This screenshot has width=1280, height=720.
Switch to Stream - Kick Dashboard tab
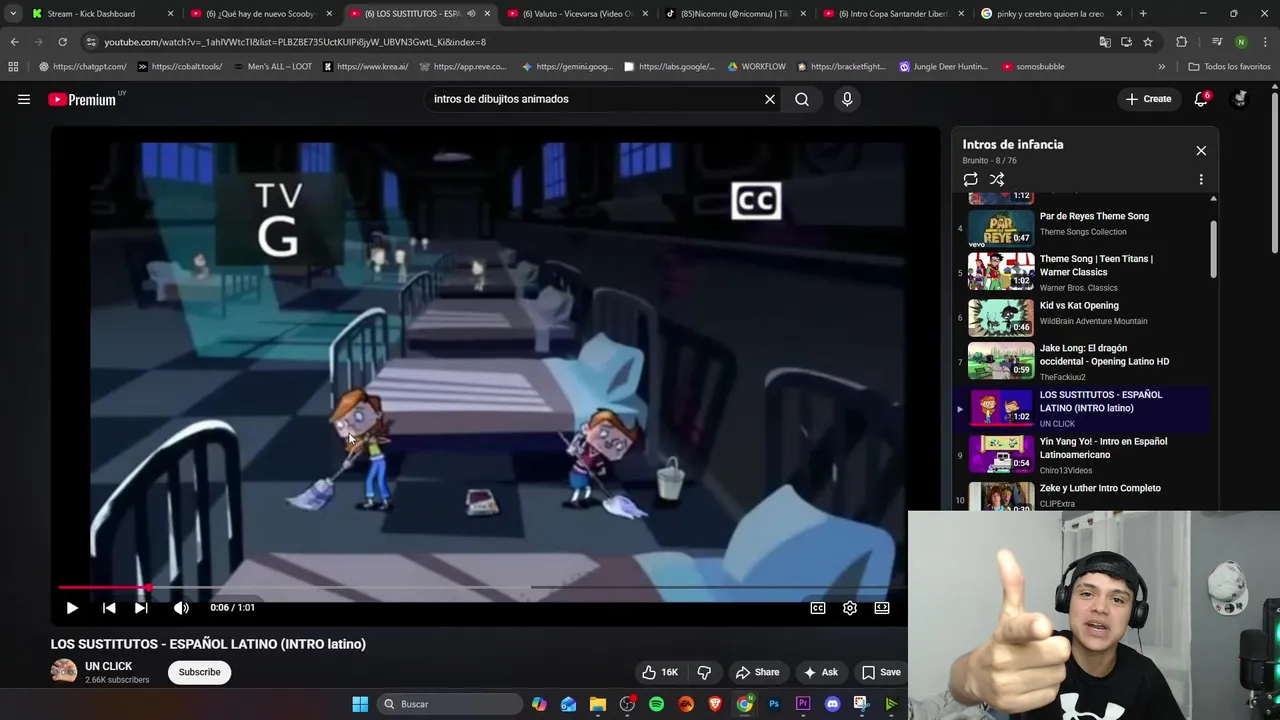point(101,14)
